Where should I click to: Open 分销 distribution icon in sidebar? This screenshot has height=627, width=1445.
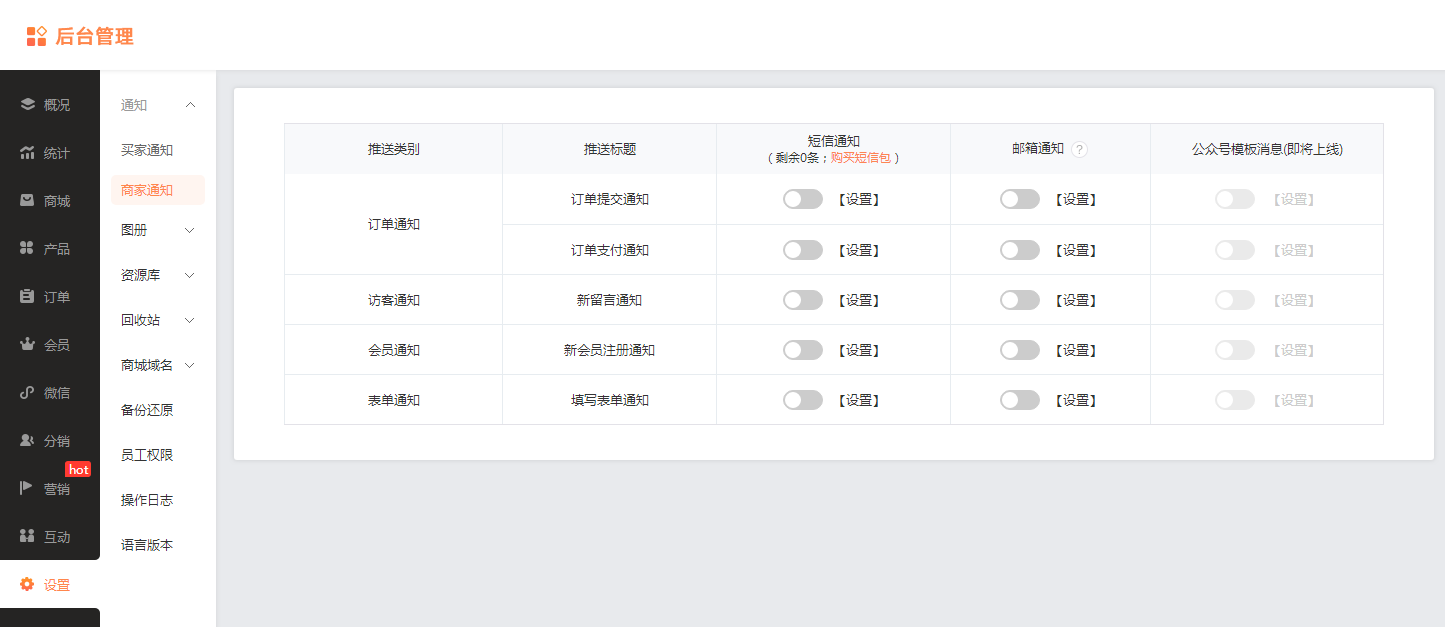pyautogui.click(x=28, y=440)
